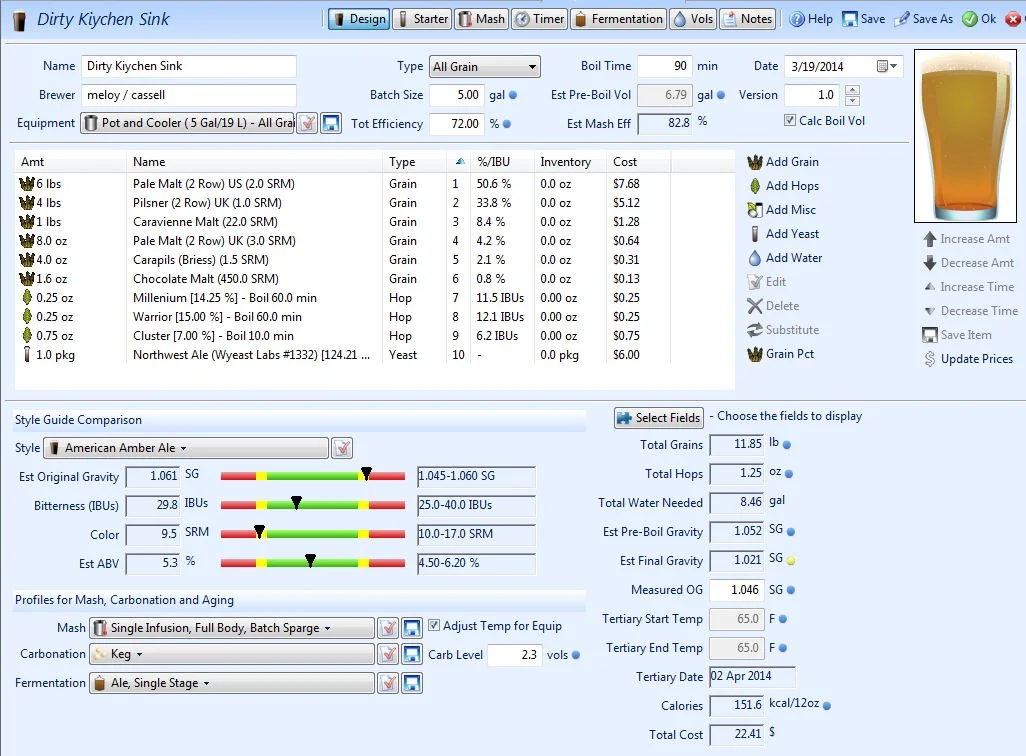Select the Northwest Ale yeast row
Viewport: 1026px width, 756px height.
[374, 355]
